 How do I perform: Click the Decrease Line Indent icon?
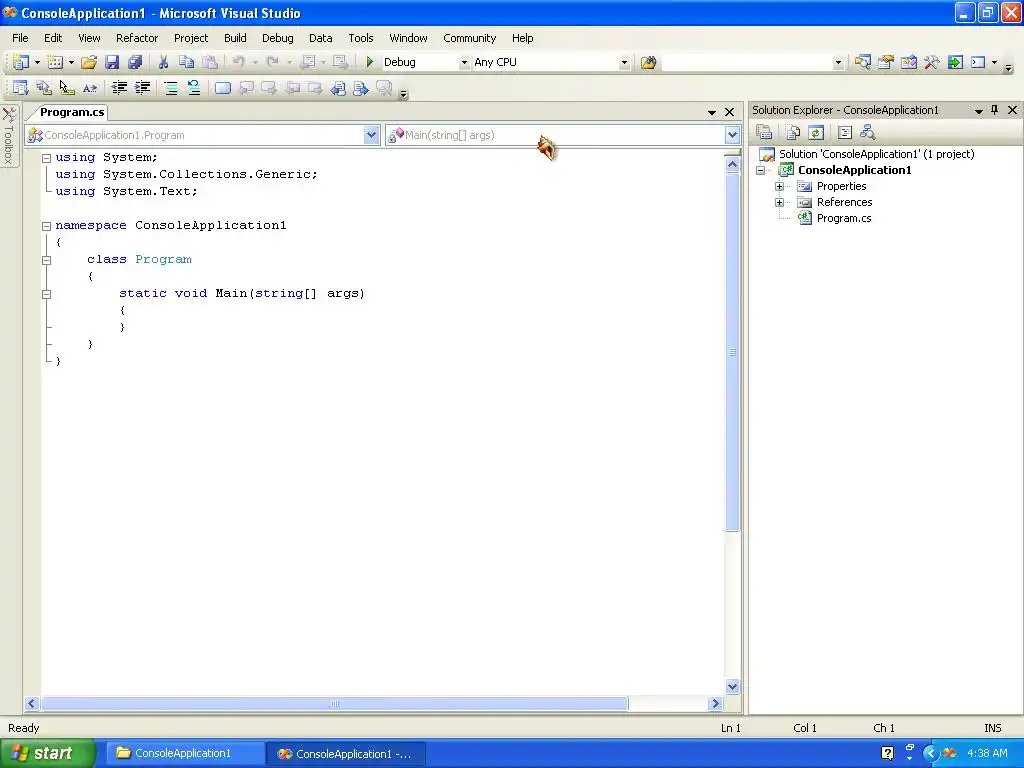[119, 88]
